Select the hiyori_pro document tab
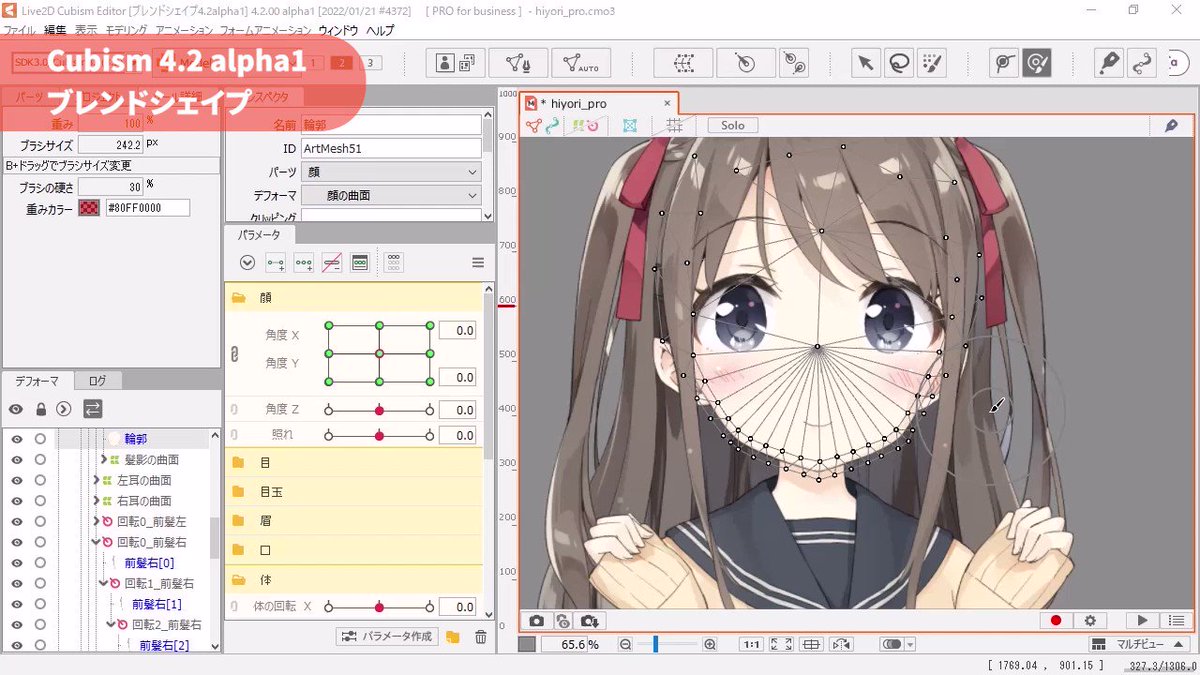This screenshot has height=675, width=1200. 599,103
